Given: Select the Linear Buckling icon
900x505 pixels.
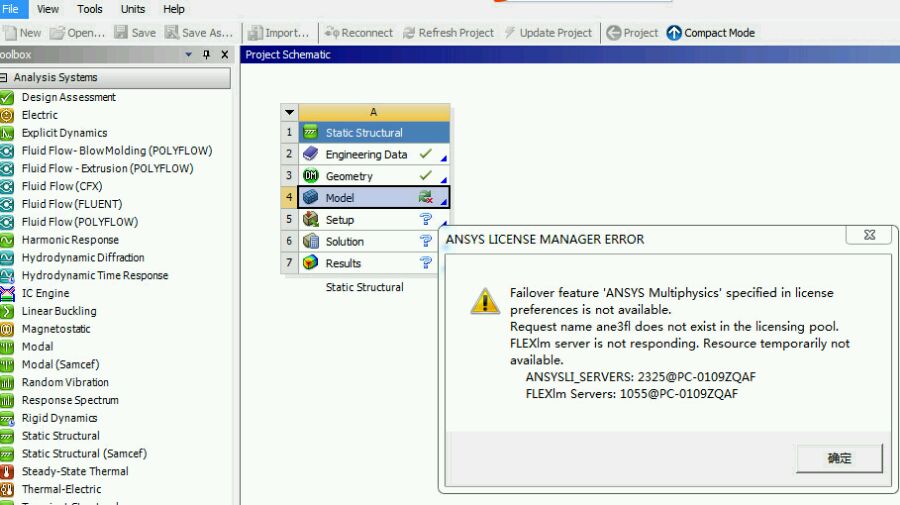Looking at the screenshot, I should 7,311.
